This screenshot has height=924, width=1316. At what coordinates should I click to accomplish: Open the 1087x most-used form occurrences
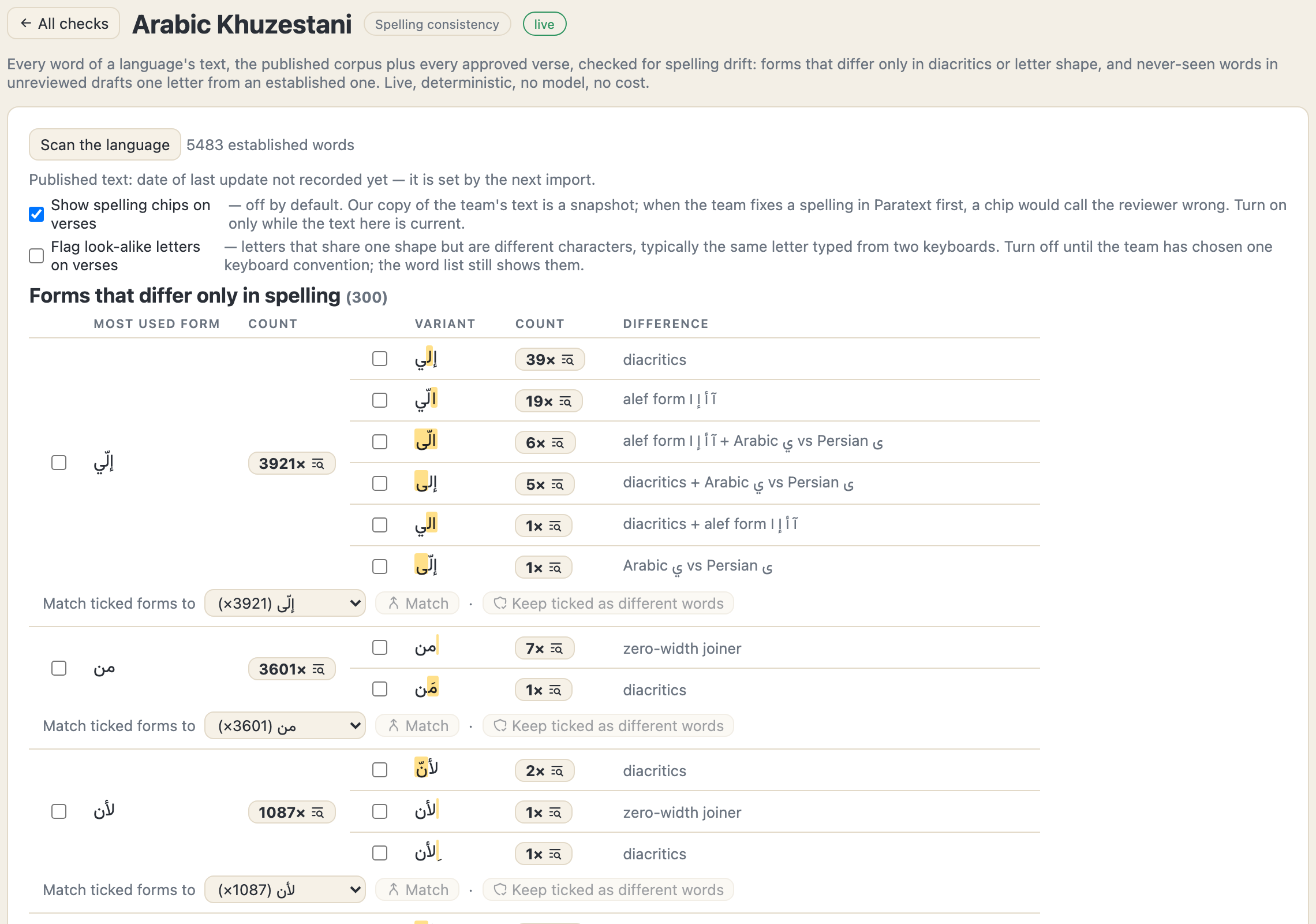tap(291, 812)
